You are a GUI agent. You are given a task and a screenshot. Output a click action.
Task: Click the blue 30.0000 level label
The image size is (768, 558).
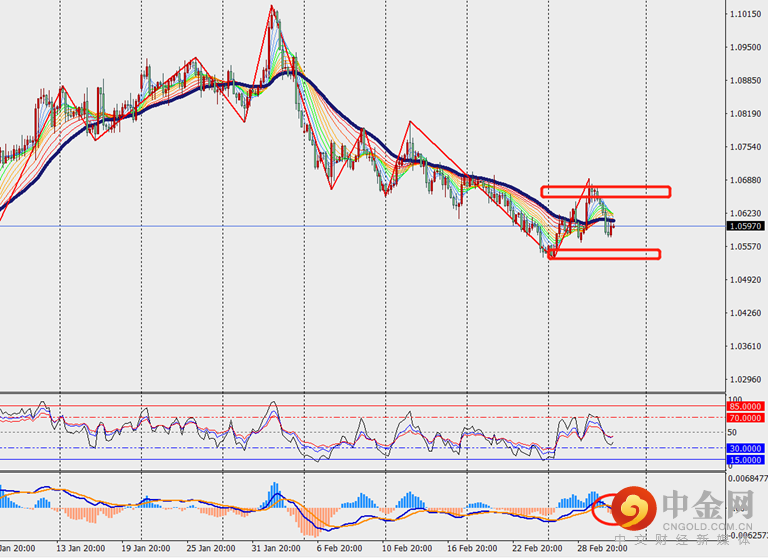tap(746, 449)
